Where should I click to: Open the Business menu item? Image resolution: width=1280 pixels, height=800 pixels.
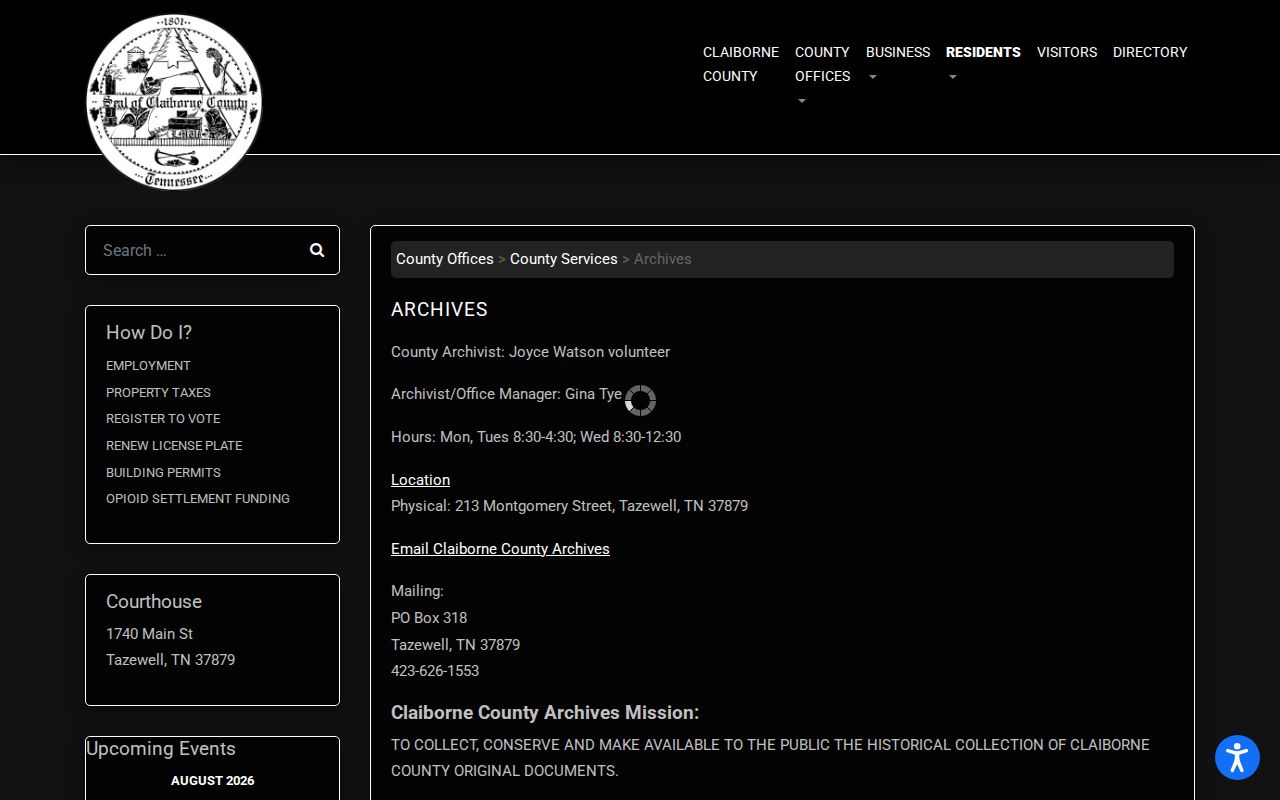click(x=898, y=52)
